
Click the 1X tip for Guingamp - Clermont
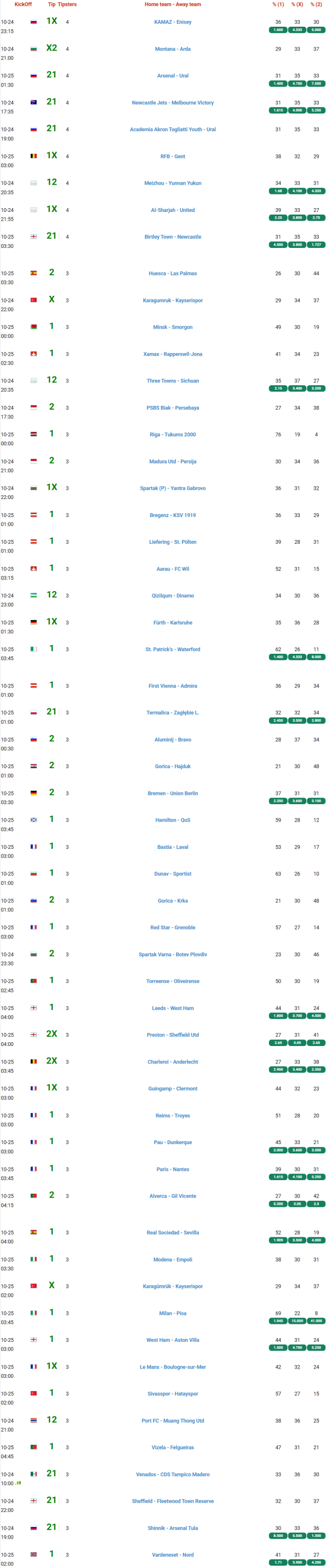(x=52, y=1088)
